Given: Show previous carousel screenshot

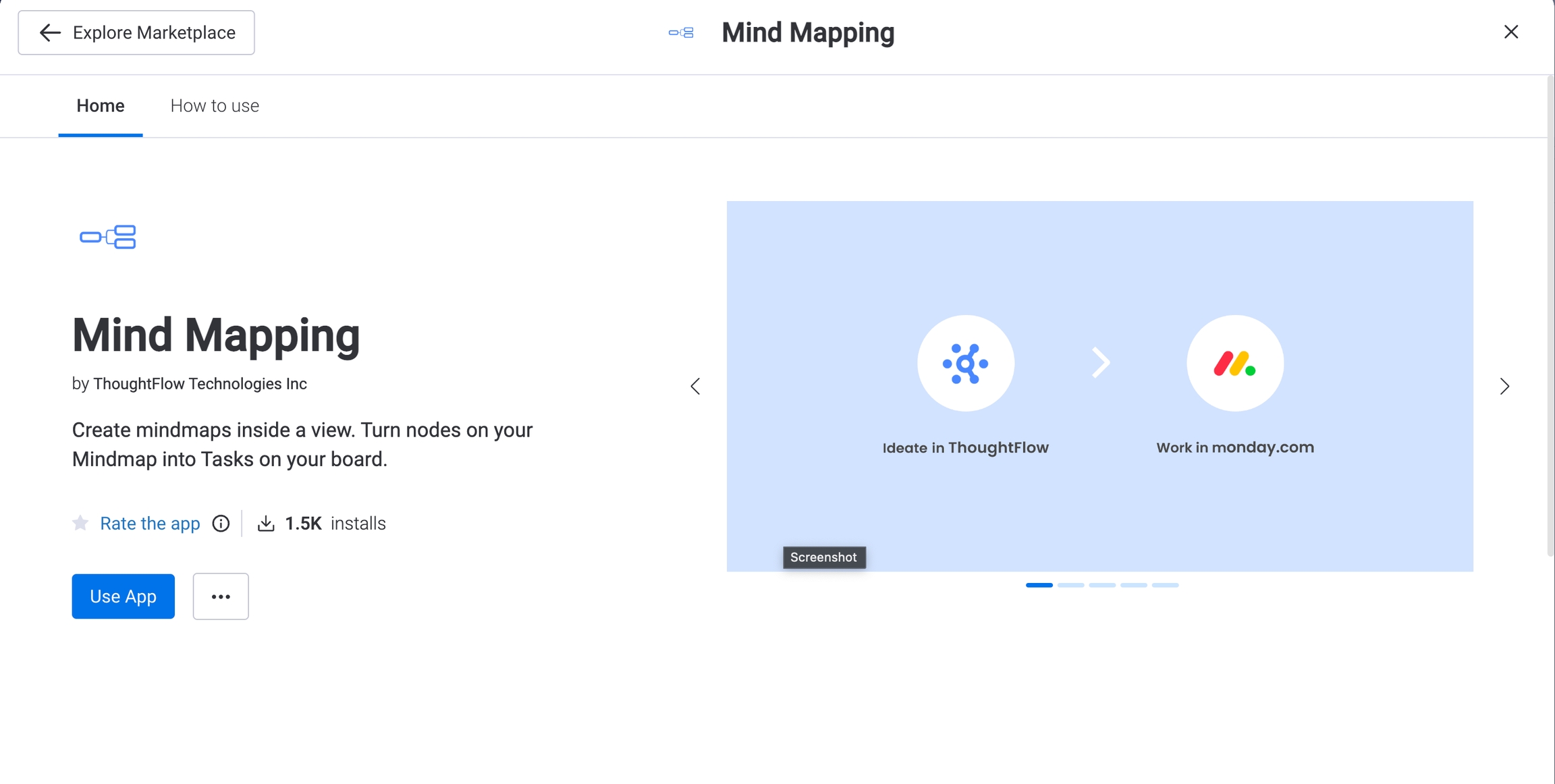Looking at the screenshot, I should coord(695,386).
